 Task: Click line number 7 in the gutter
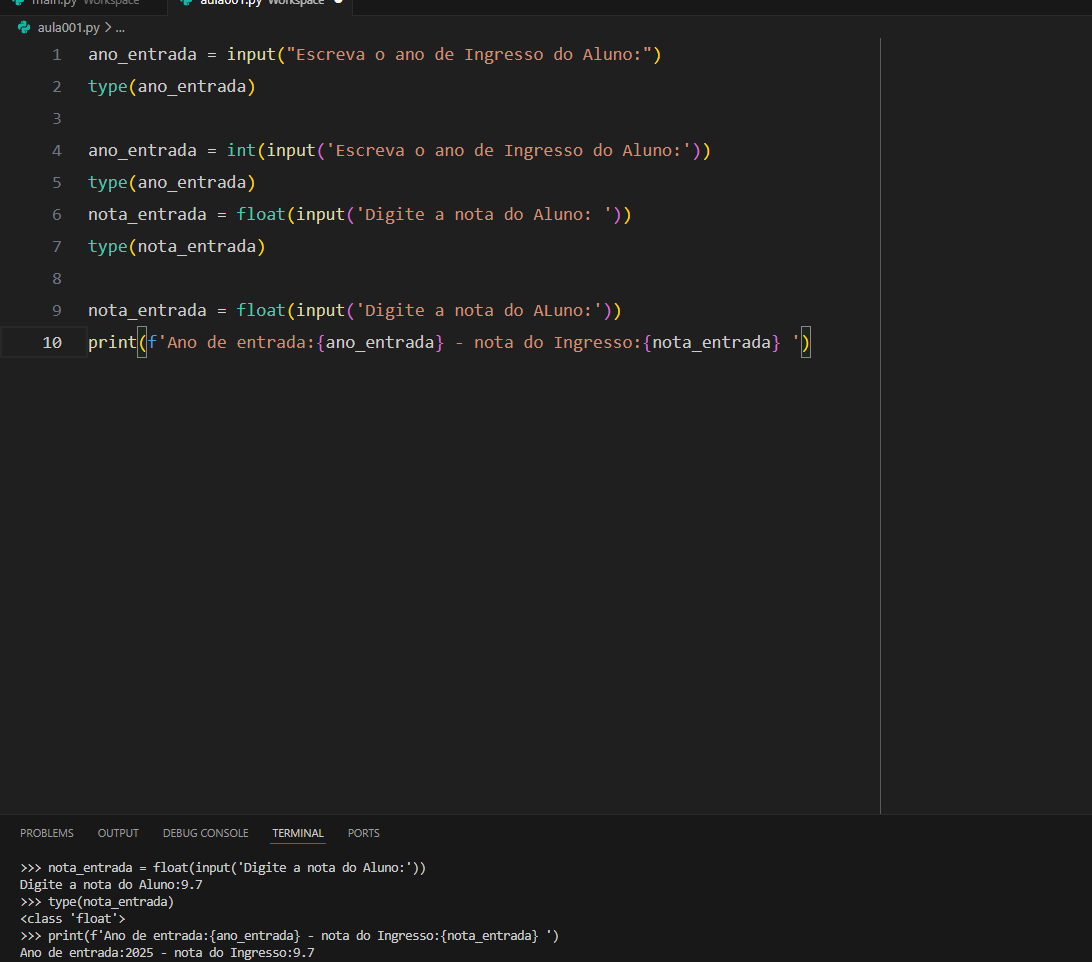[57, 247]
